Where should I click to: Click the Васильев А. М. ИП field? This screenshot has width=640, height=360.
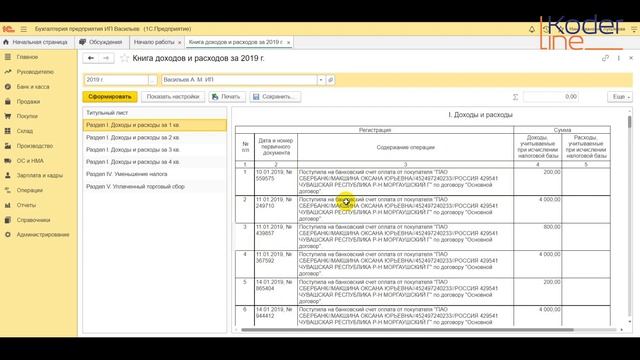click(240, 80)
